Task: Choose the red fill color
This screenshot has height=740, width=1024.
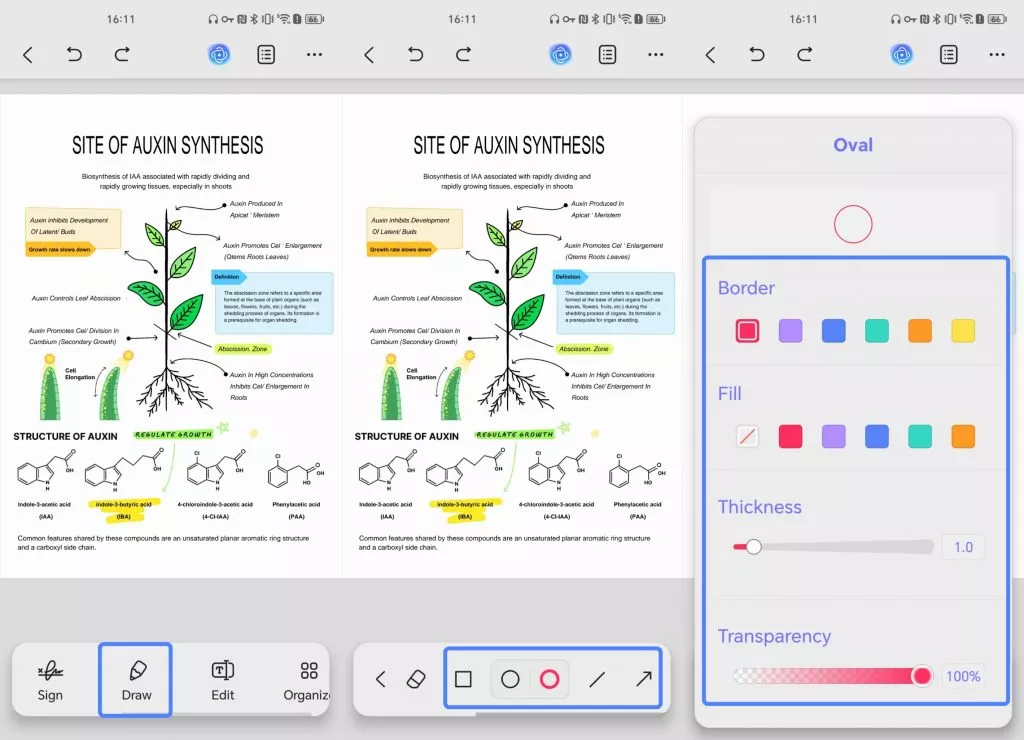Action: (x=790, y=436)
